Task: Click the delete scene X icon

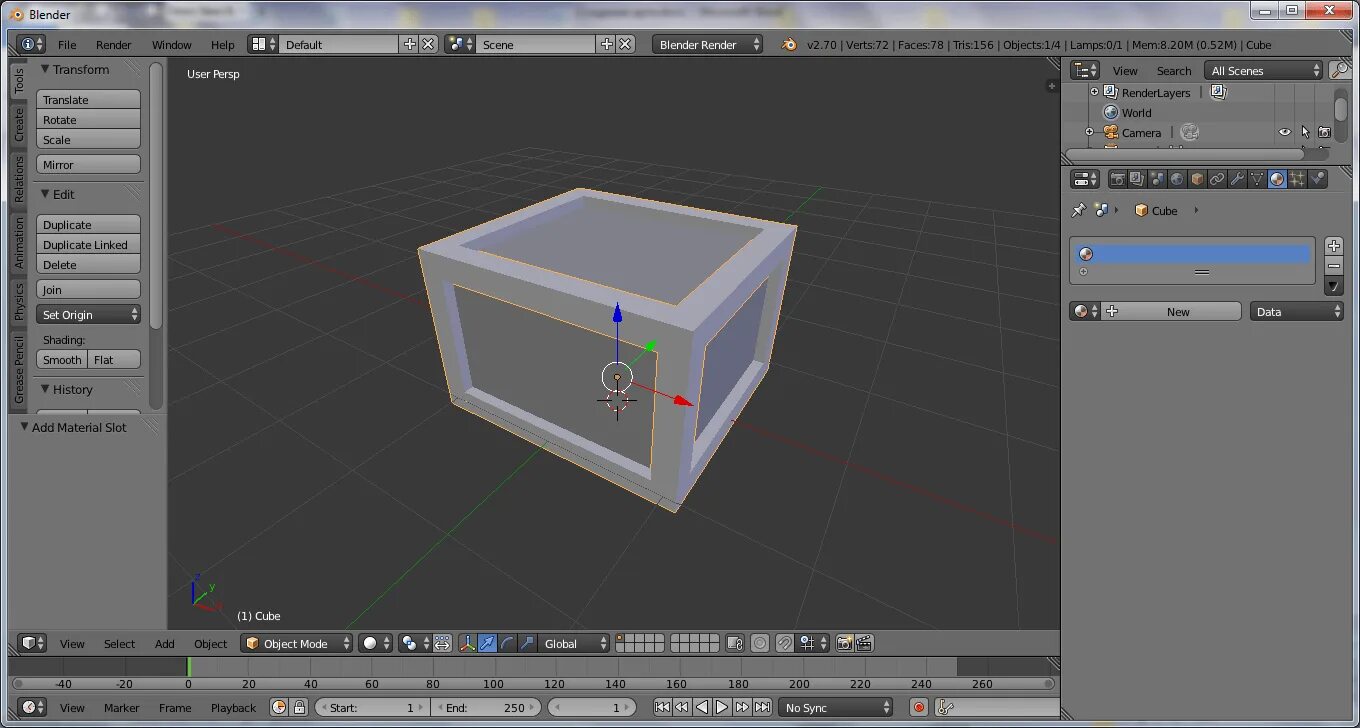Action: coord(625,44)
